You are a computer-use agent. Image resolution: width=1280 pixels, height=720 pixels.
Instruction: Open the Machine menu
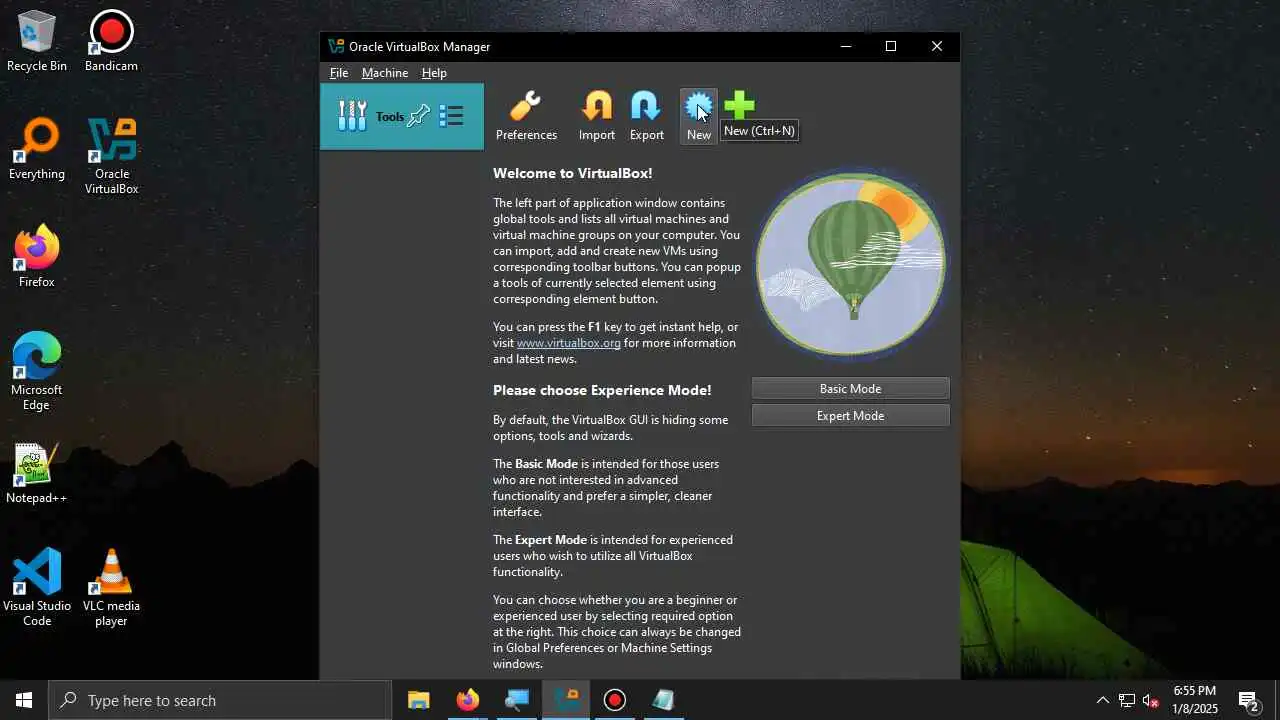[385, 73]
